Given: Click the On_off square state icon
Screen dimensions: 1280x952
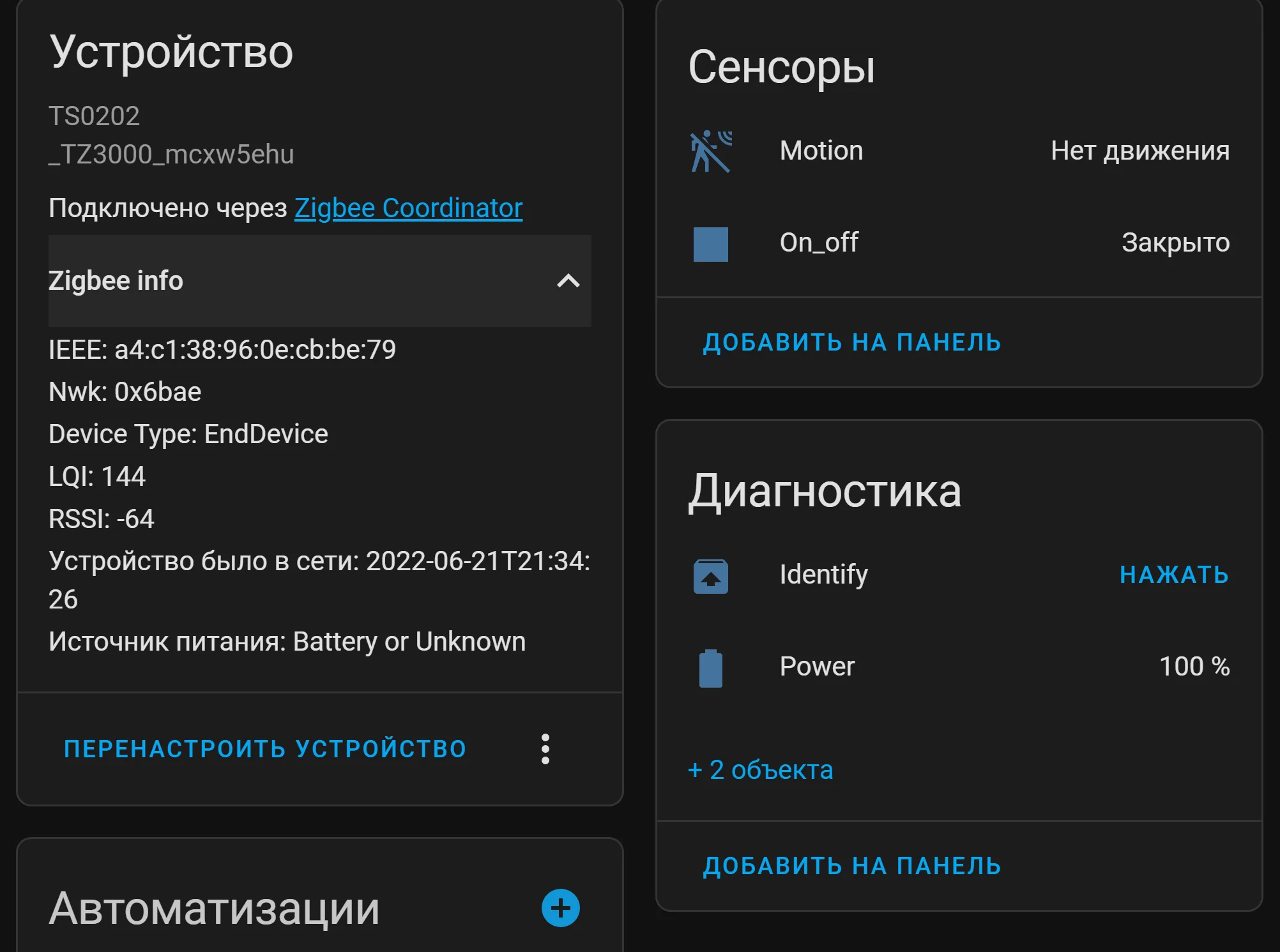Looking at the screenshot, I should [710, 244].
